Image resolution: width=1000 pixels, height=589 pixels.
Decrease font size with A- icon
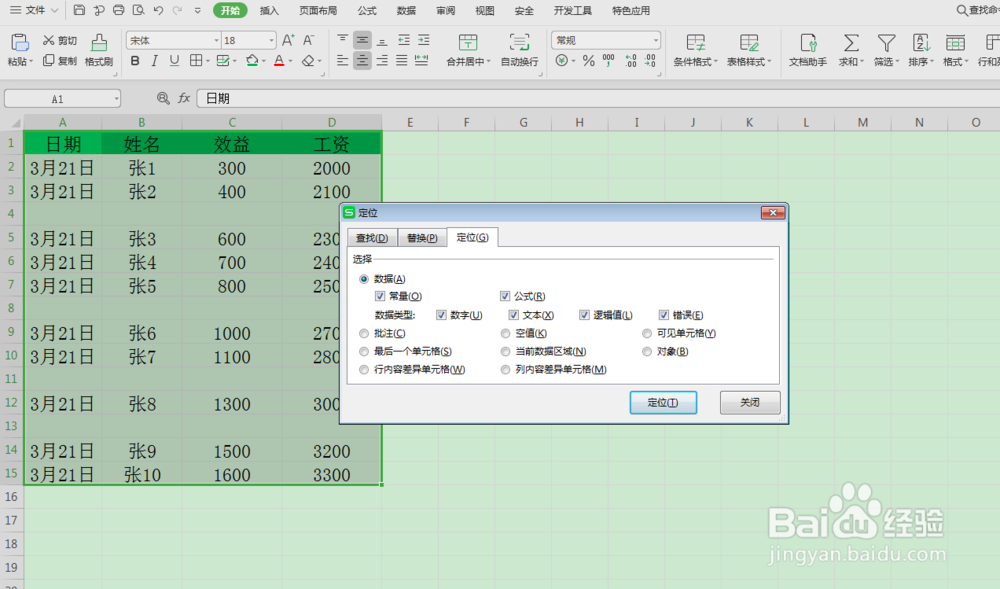(309, 40)
